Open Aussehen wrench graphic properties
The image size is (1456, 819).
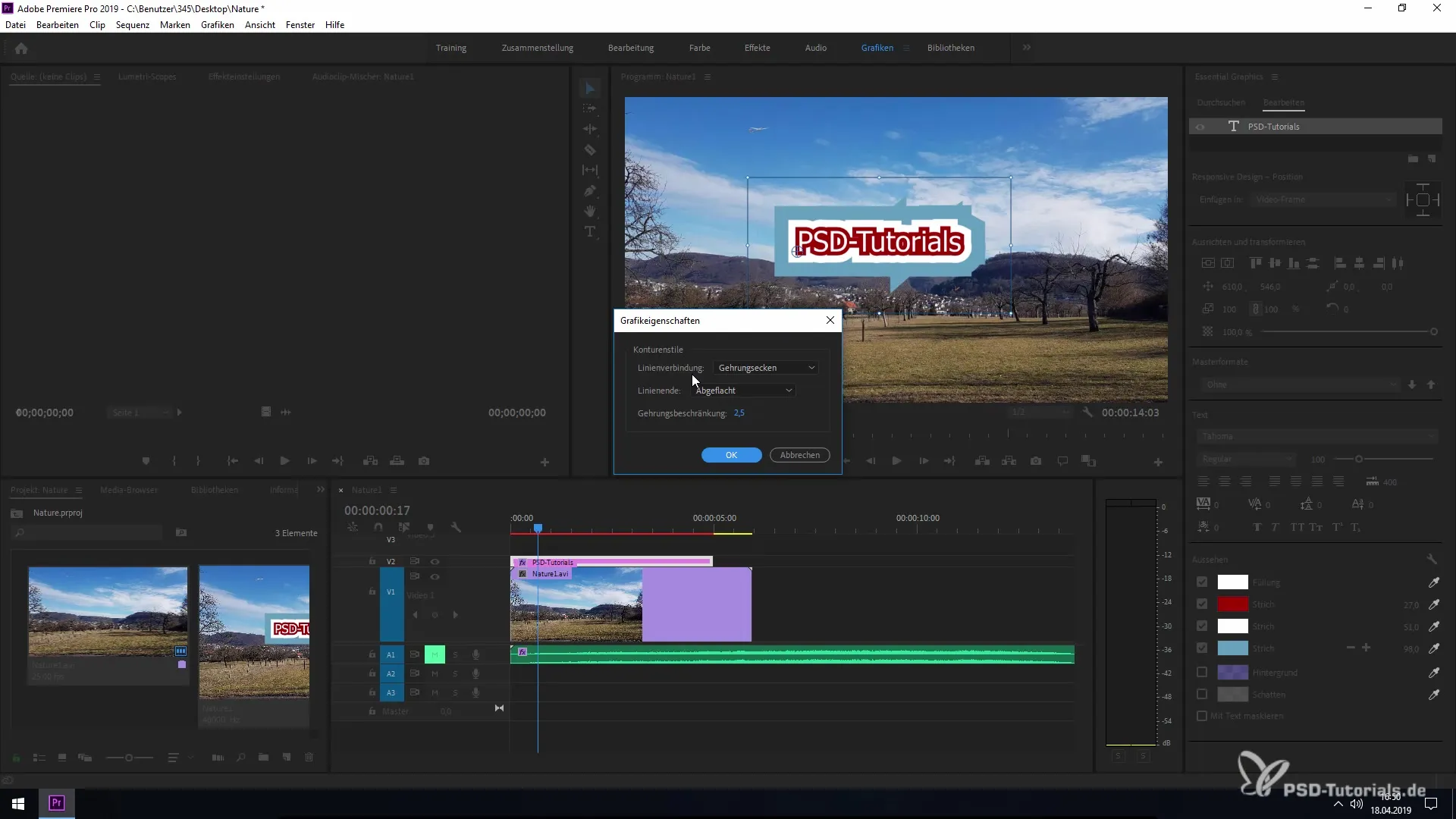coord(1432,559)
